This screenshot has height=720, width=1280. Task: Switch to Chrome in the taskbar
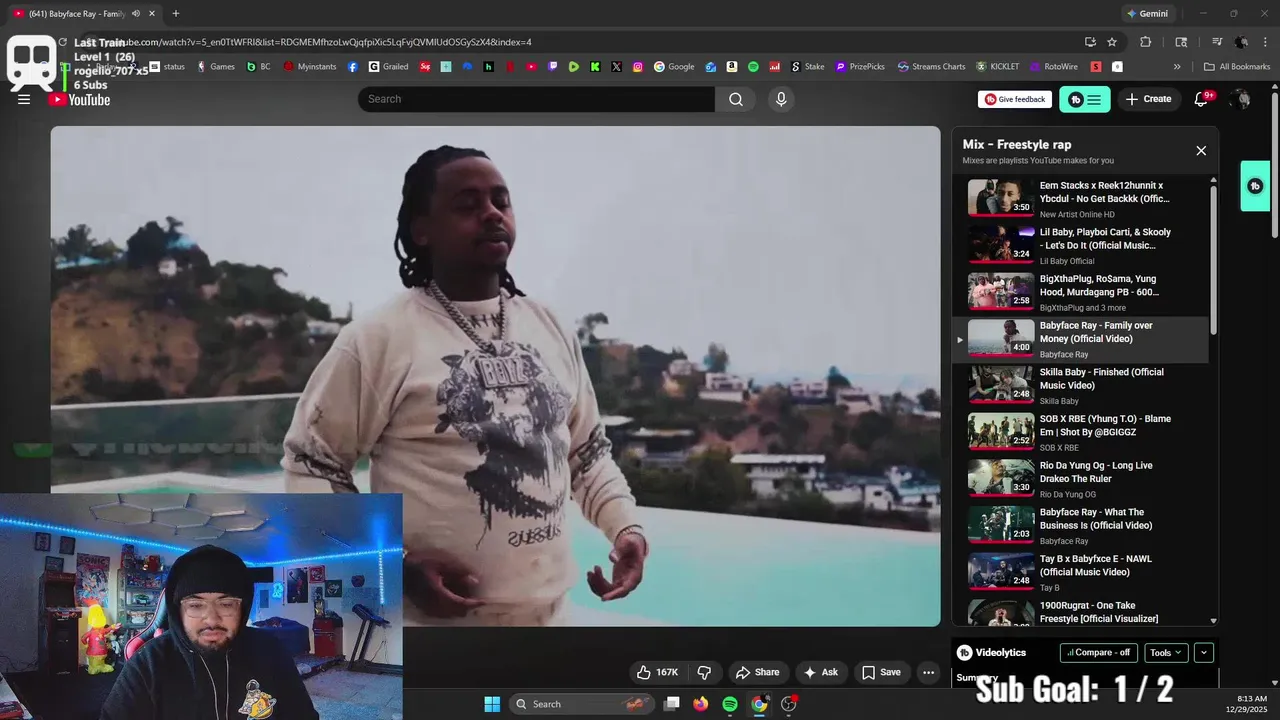click(759, 704)
